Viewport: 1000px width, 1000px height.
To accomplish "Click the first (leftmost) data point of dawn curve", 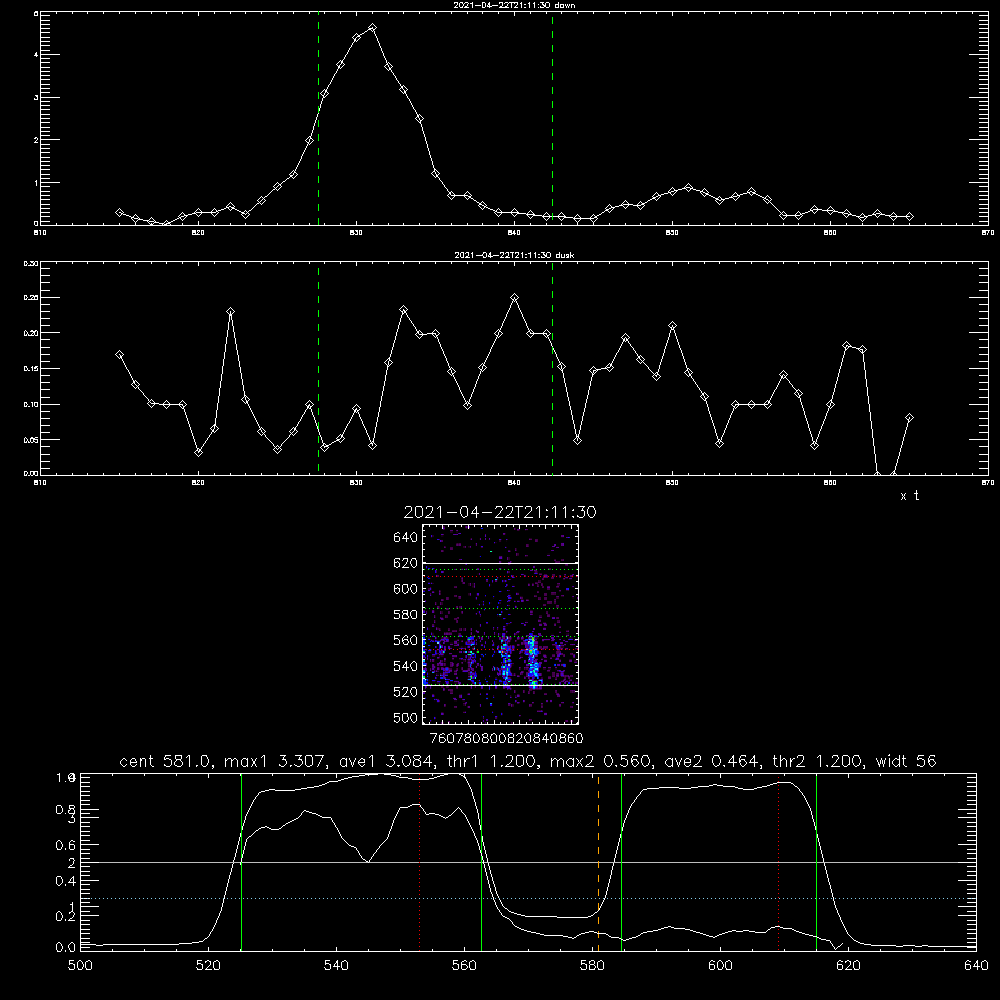I will click(119, 212).
